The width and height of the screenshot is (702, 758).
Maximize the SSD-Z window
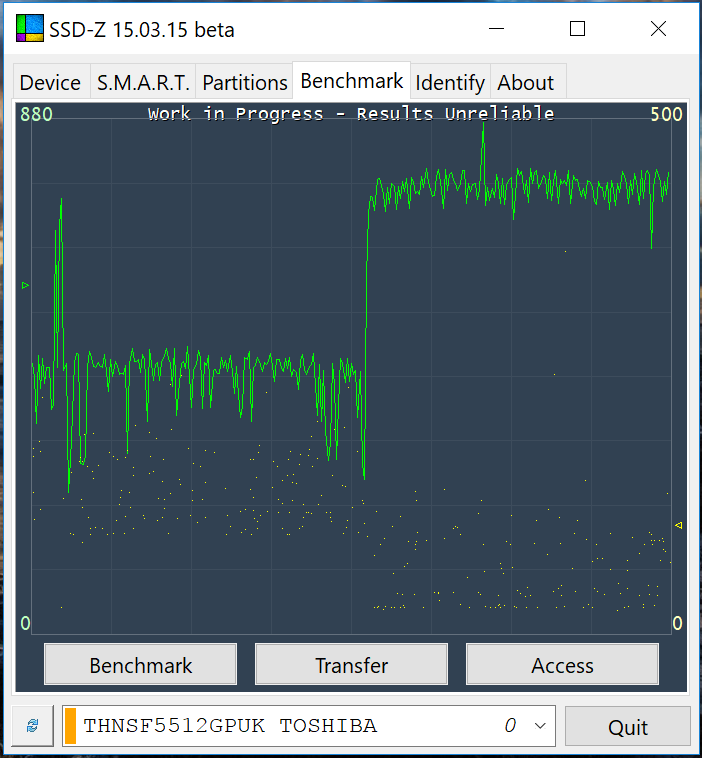coord(577,29)
